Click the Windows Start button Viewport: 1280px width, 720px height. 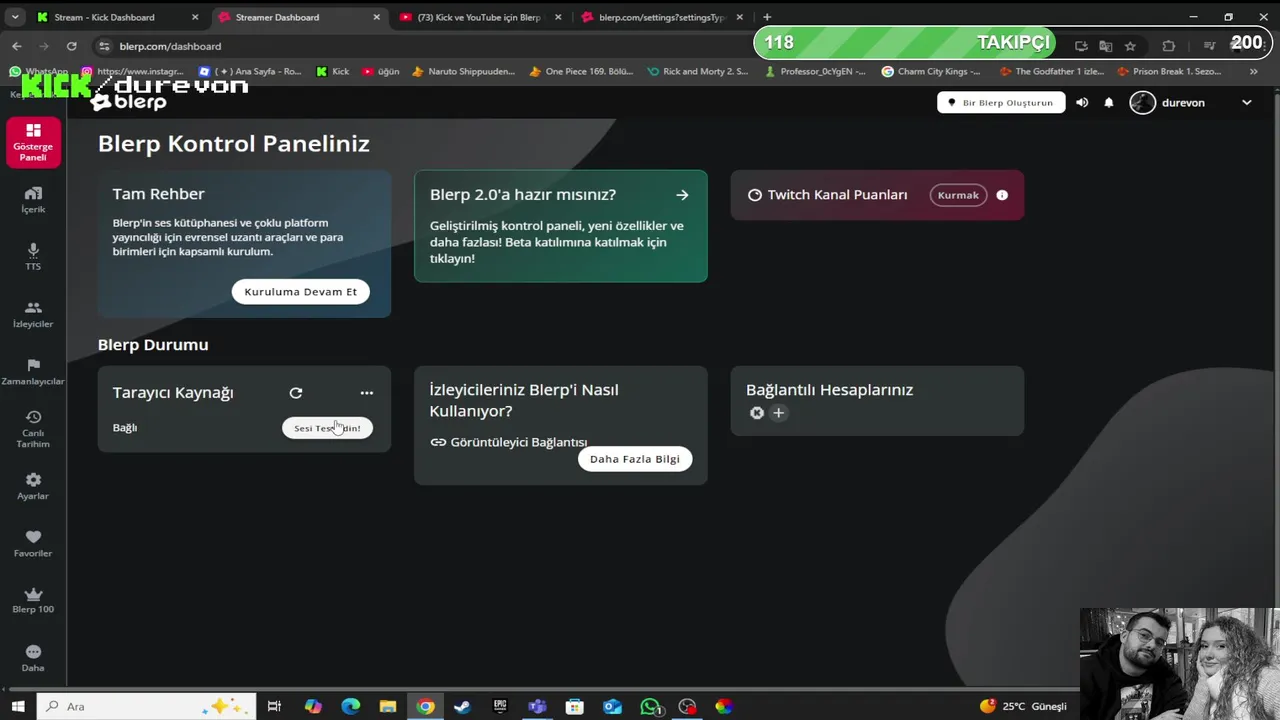[18, 706]
